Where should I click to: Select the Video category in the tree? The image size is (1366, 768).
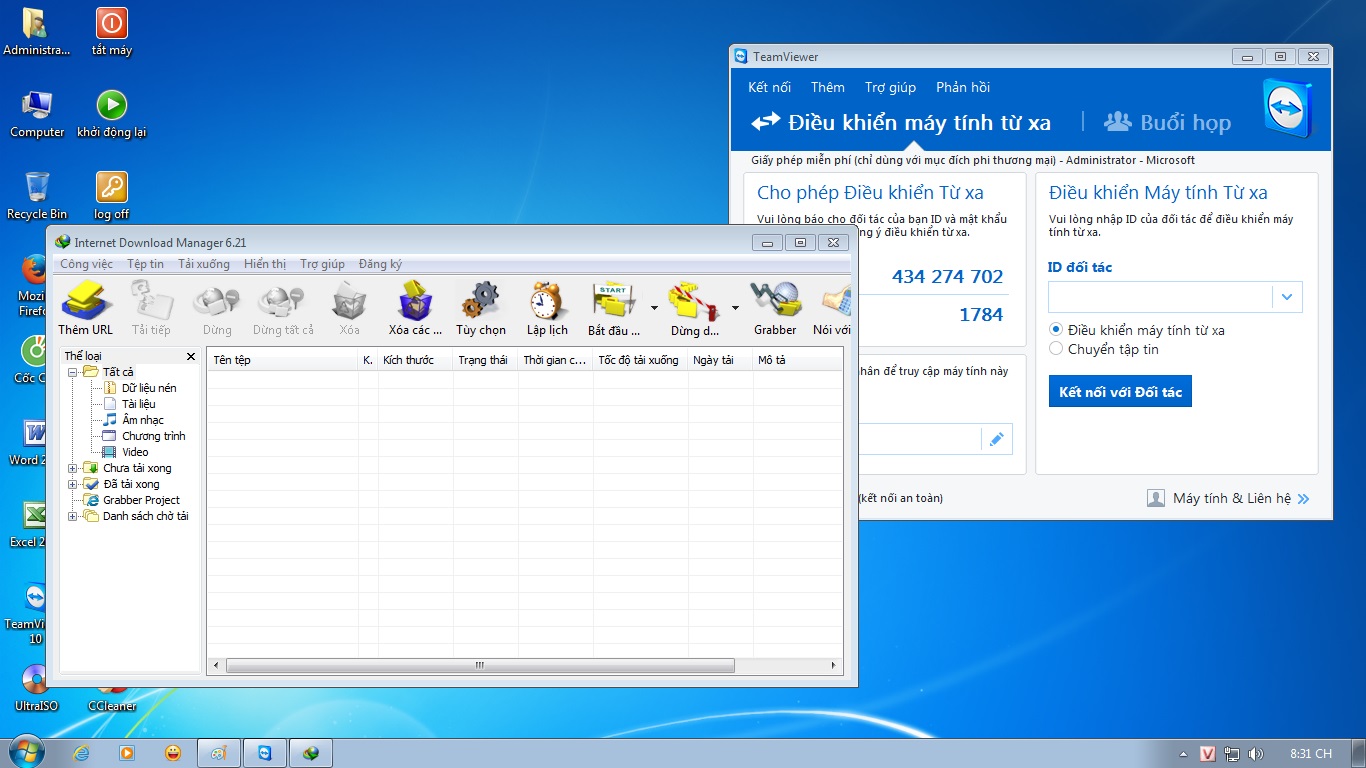click(x=135, y=452)
